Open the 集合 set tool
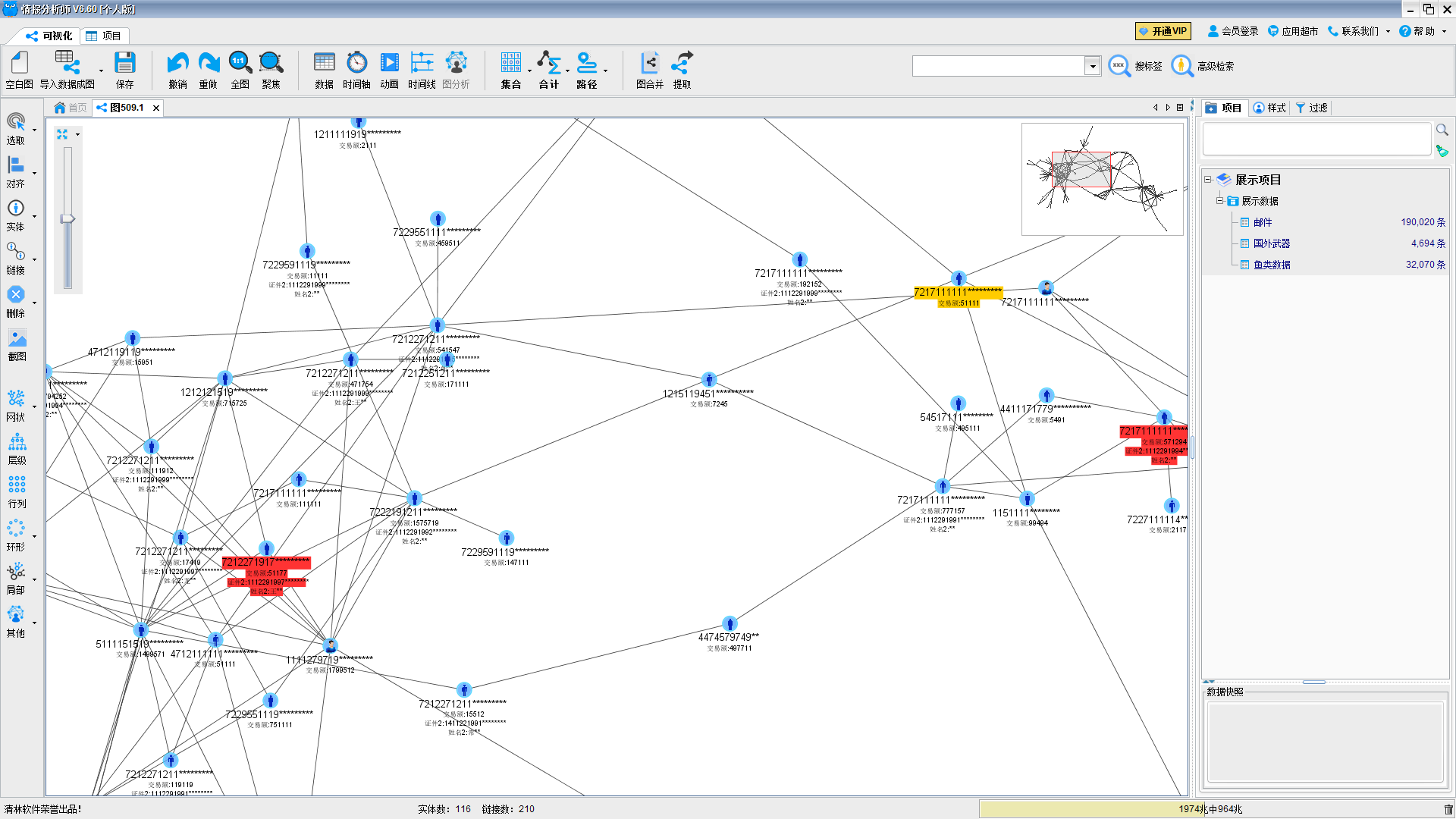 [x=511, y=71]
